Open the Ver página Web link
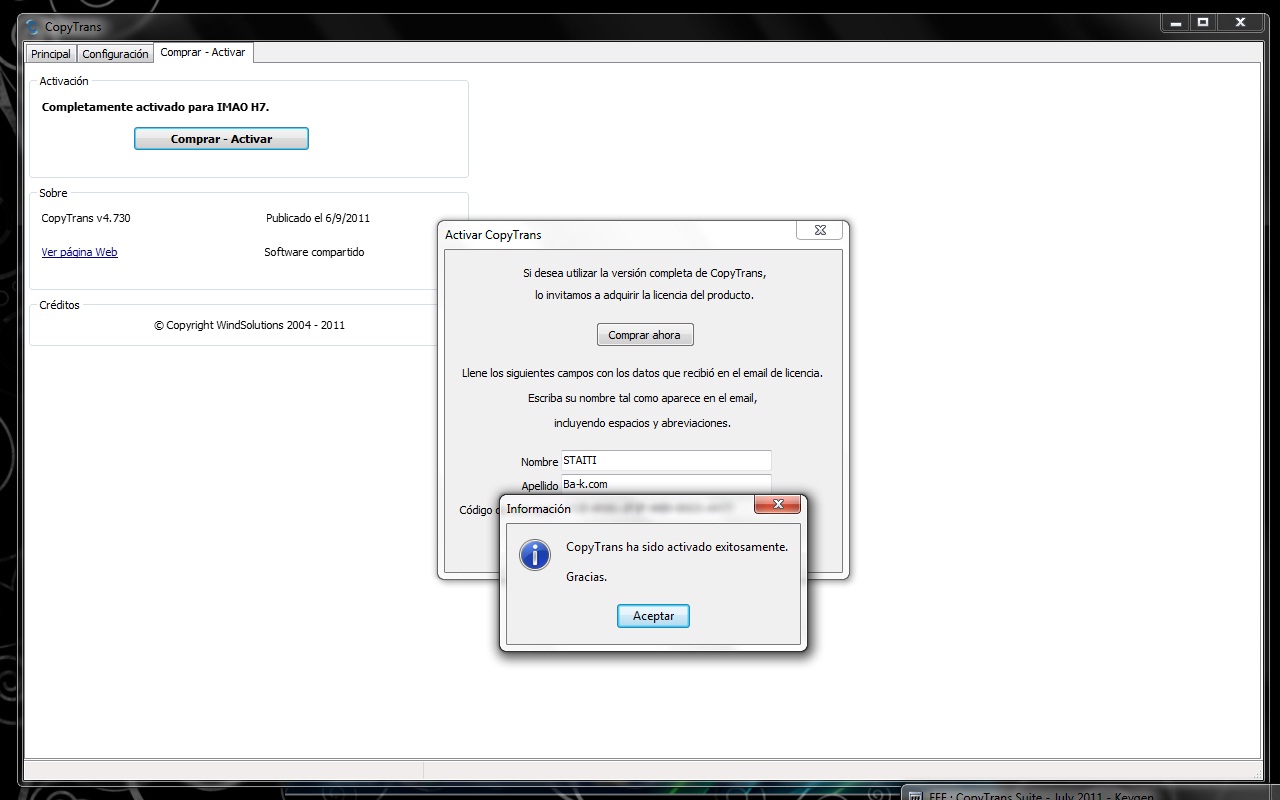1280x800 pixels. [79, 252]
